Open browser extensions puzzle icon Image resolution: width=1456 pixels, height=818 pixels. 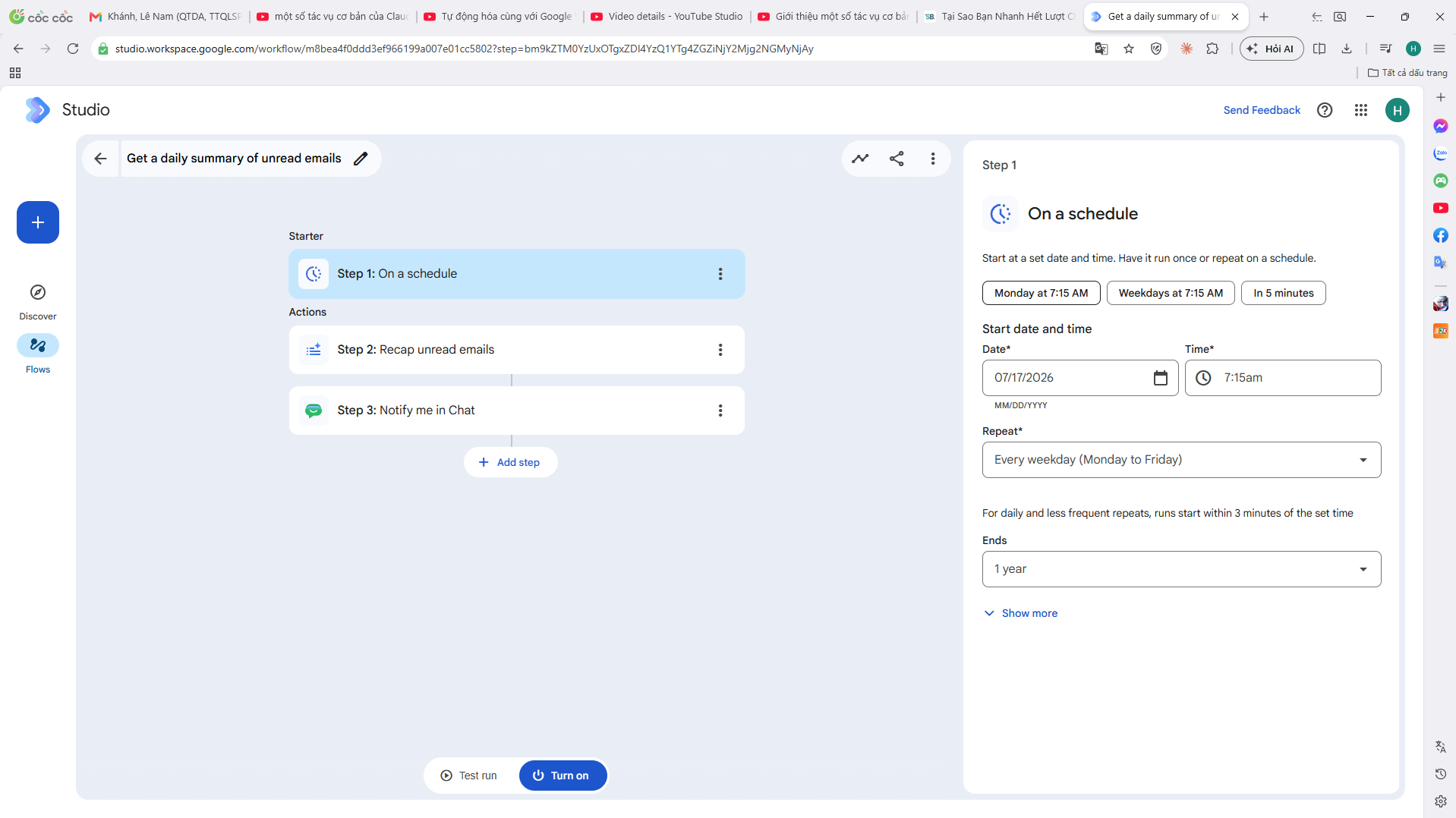pyautogui.click(x=1212, y=49)
